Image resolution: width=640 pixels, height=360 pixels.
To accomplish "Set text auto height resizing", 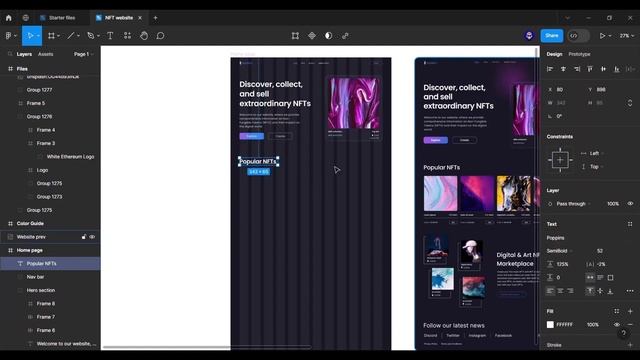I will click(600, 278).
